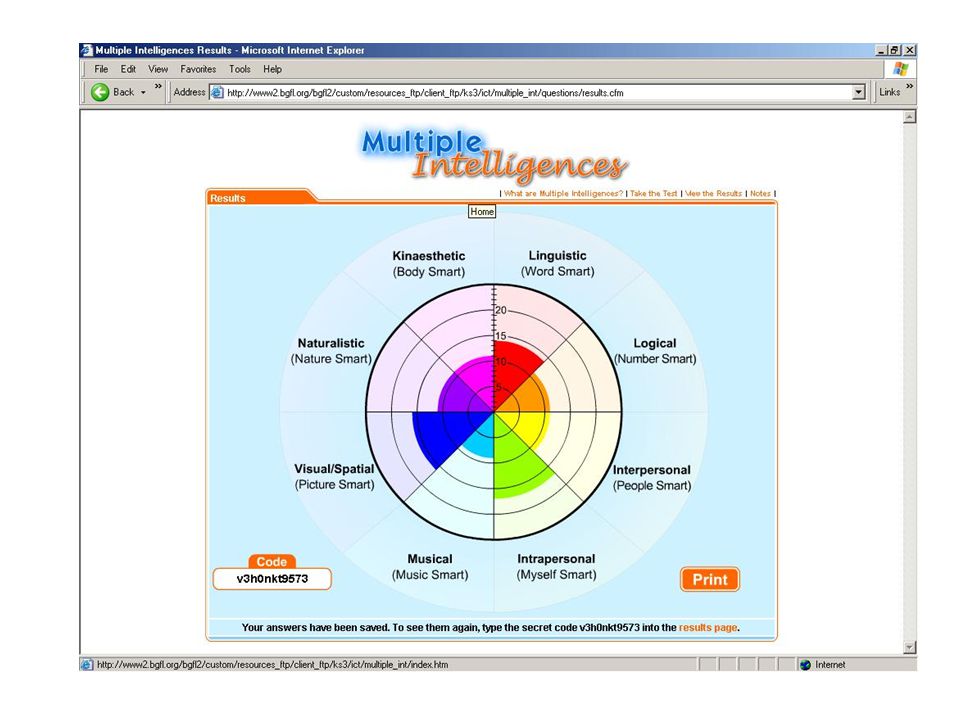
Task: Click the 'Naturalistic' label text
Action: [x=331, y=343]
